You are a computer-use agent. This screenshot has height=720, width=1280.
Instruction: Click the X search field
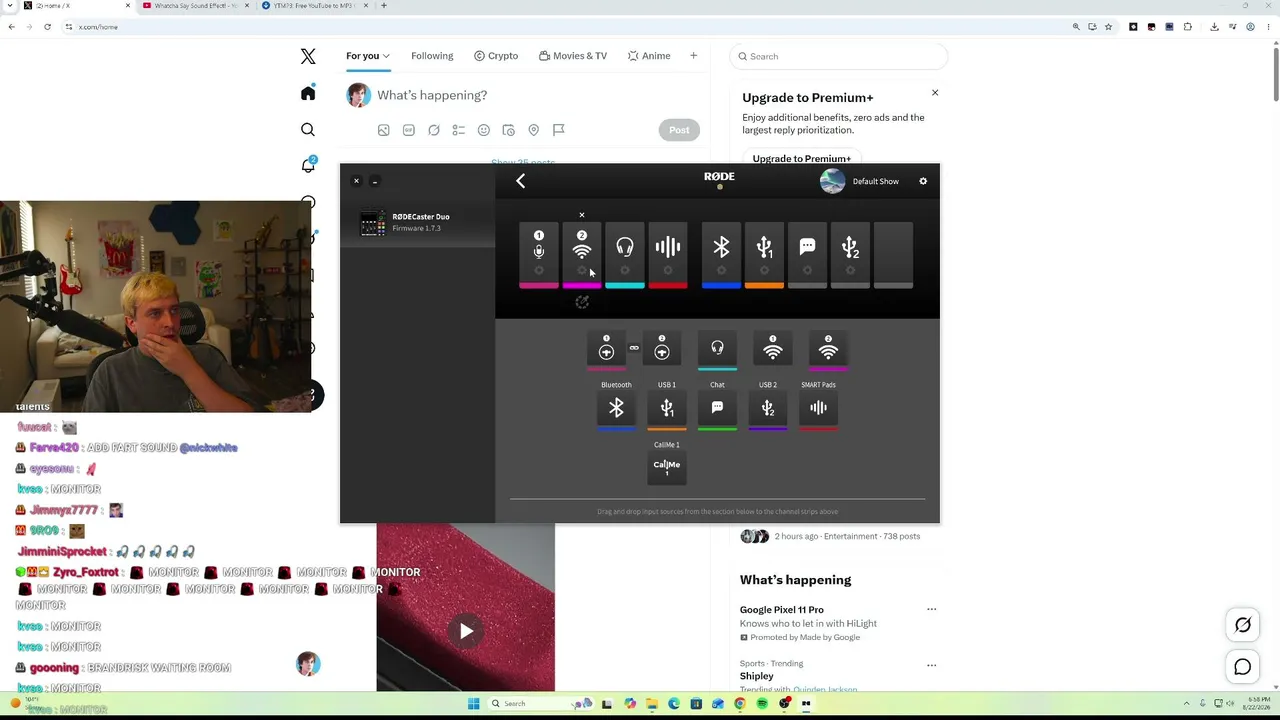pyautogui.click(x=838, y=56)
